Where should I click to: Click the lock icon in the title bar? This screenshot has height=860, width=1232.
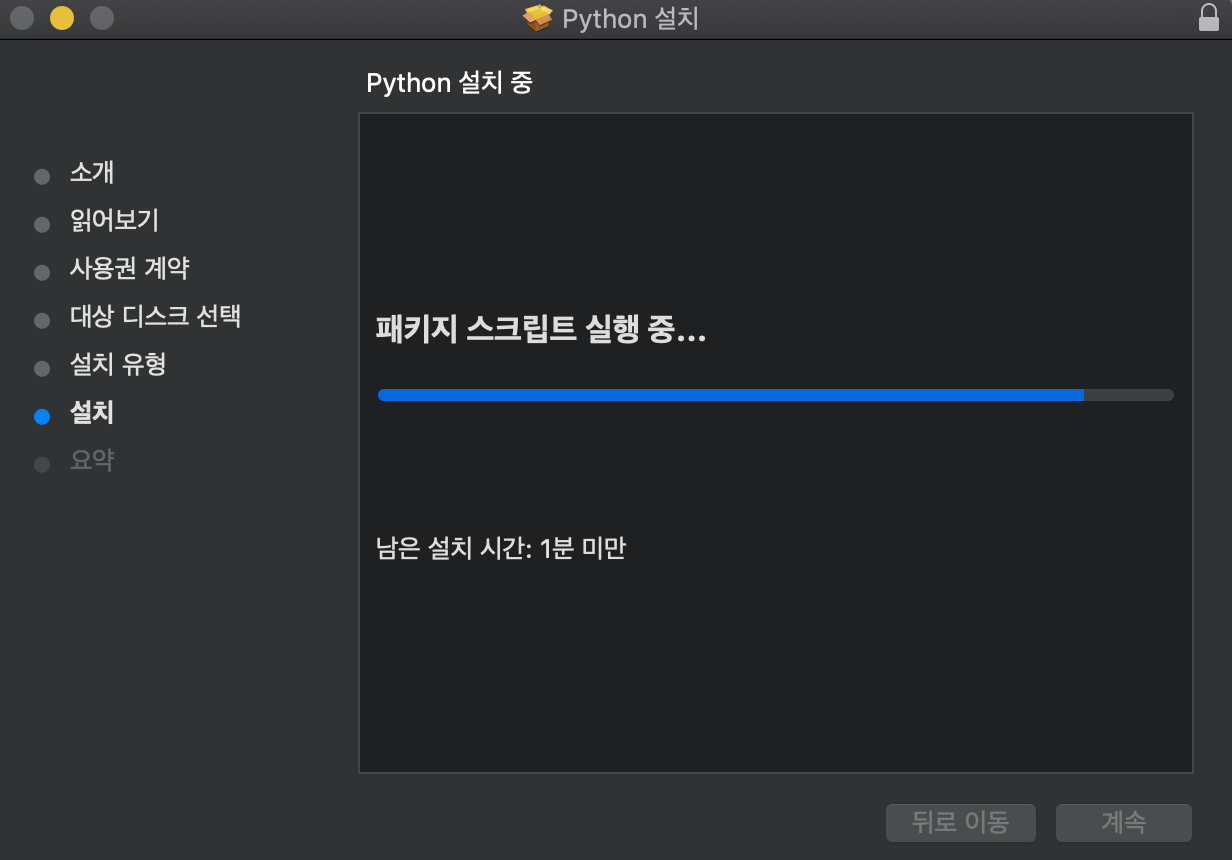1209,18
